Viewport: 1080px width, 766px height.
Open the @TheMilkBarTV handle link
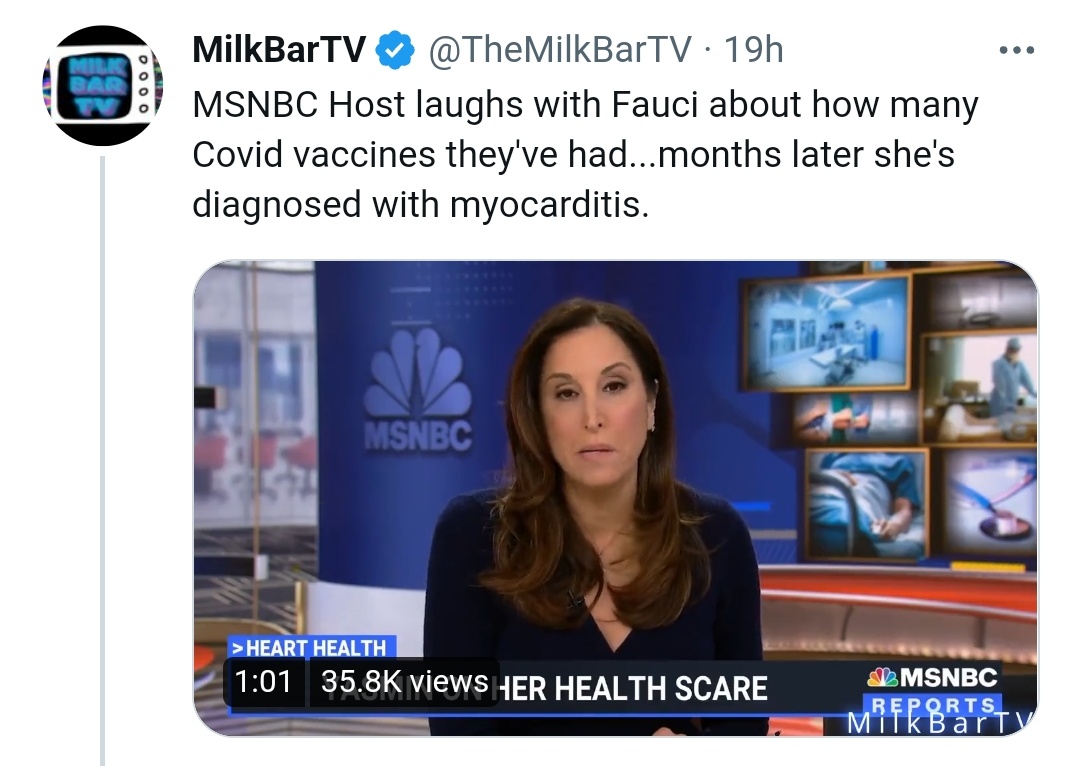pos(560,50)
